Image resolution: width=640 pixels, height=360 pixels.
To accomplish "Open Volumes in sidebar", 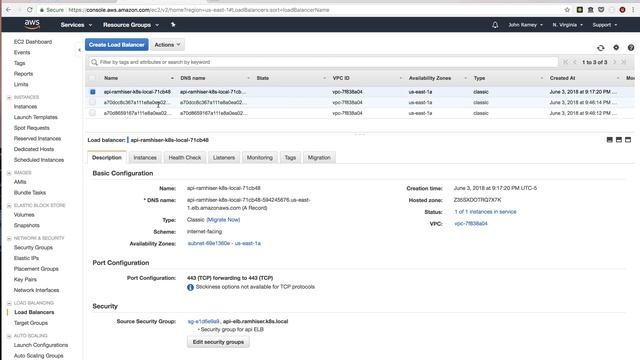I will click(x=24, y=215).
